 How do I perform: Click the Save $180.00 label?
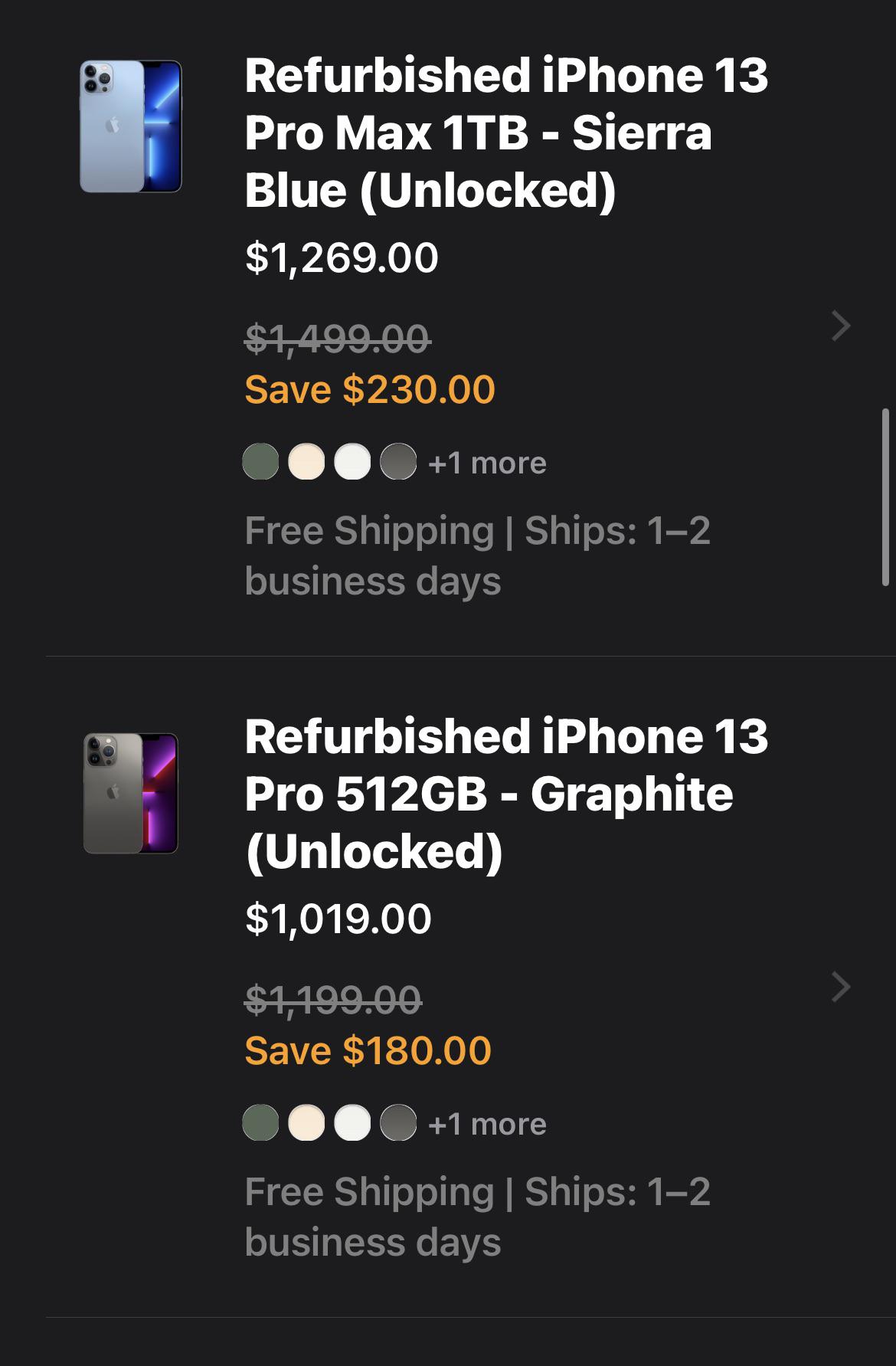pyautogui.click(x=368, y=1050)
